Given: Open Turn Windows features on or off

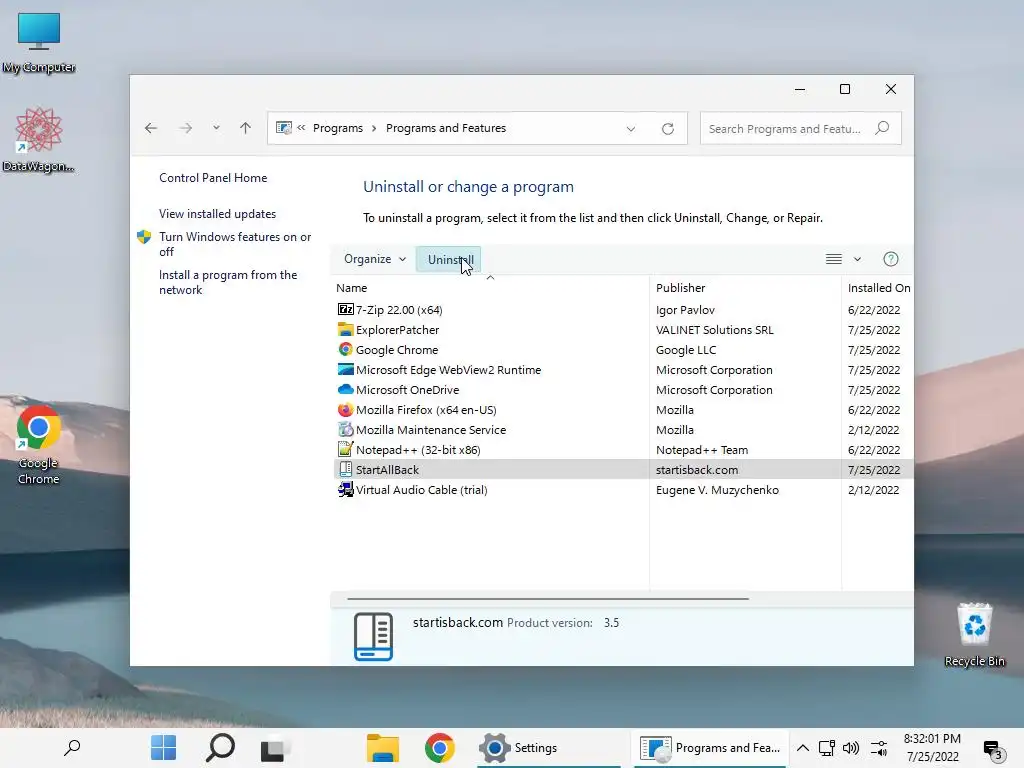Looking at the screenshot, I should coord(235,244).
